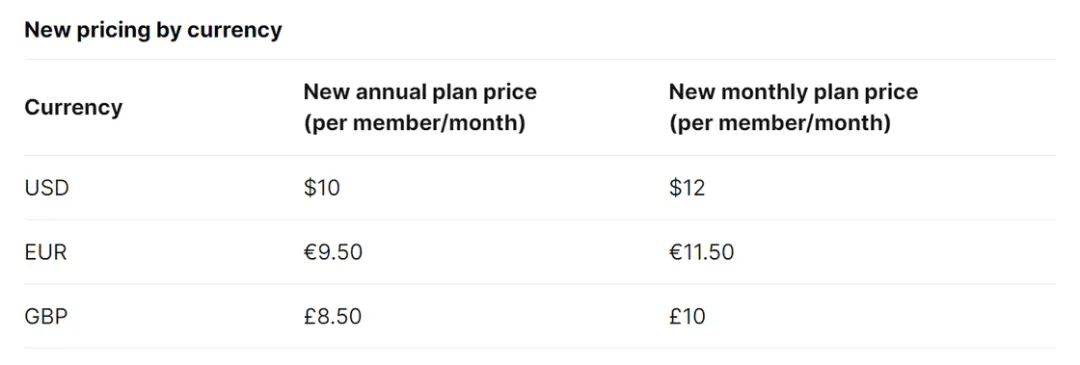Viewport: 1080px width, 365px height.
Task: Click the $10 annual USD price
Action: click(322, 188)
